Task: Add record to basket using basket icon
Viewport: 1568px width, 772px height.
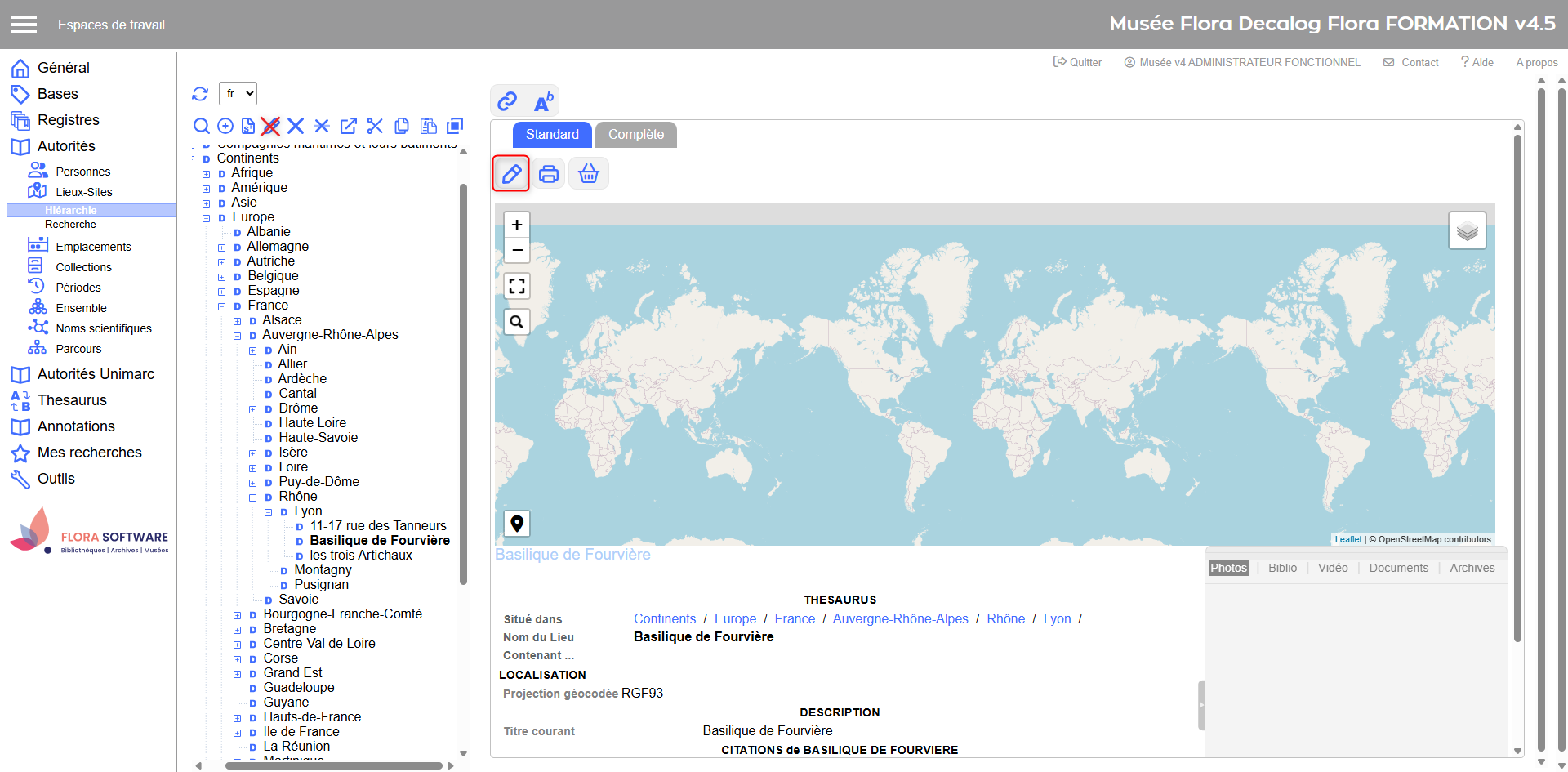Action: (x=588, y=174)
